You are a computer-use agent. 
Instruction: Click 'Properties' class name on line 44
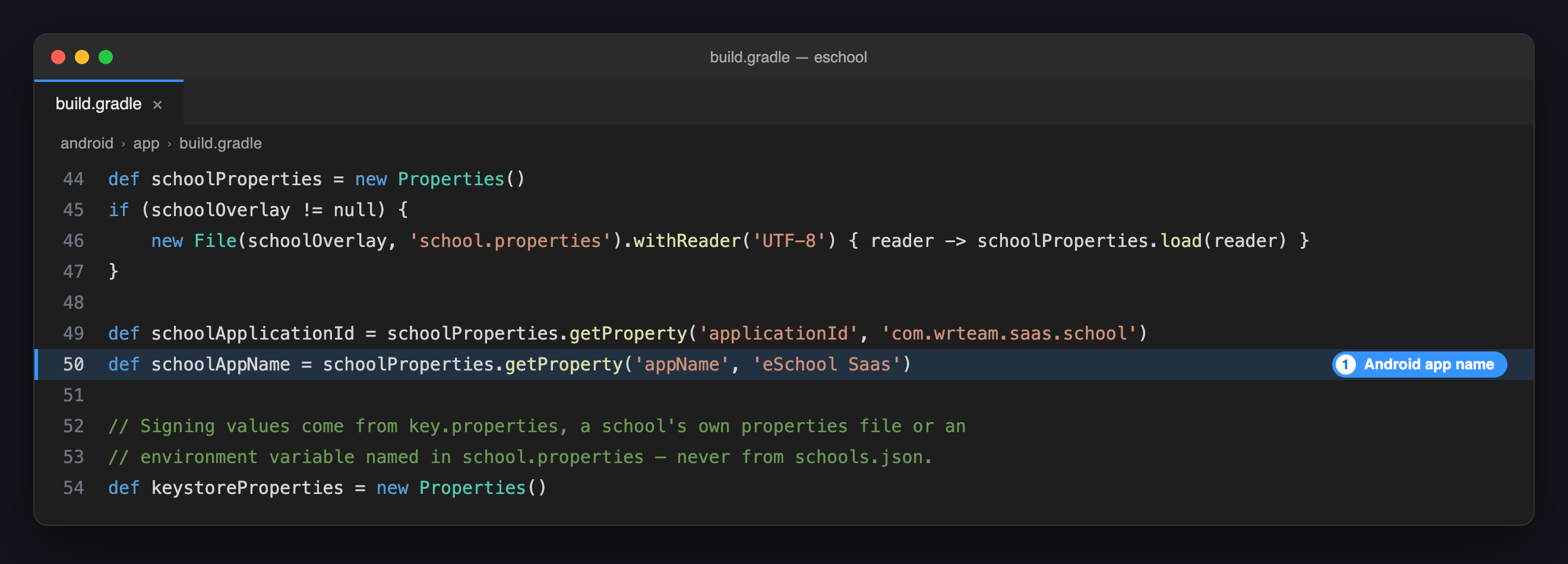pyautogui.click(x=451, y=179)
